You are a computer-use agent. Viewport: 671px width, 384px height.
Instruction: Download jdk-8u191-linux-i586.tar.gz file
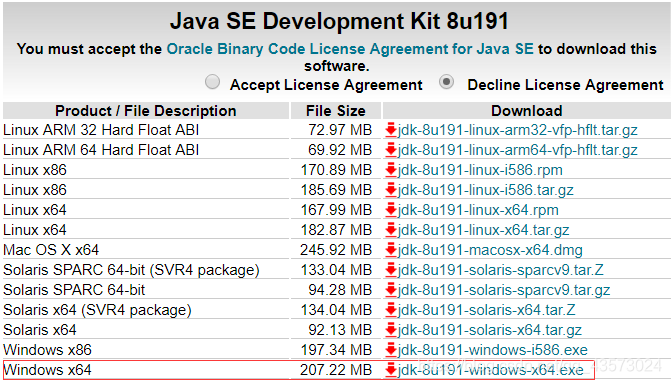[485, 190]
